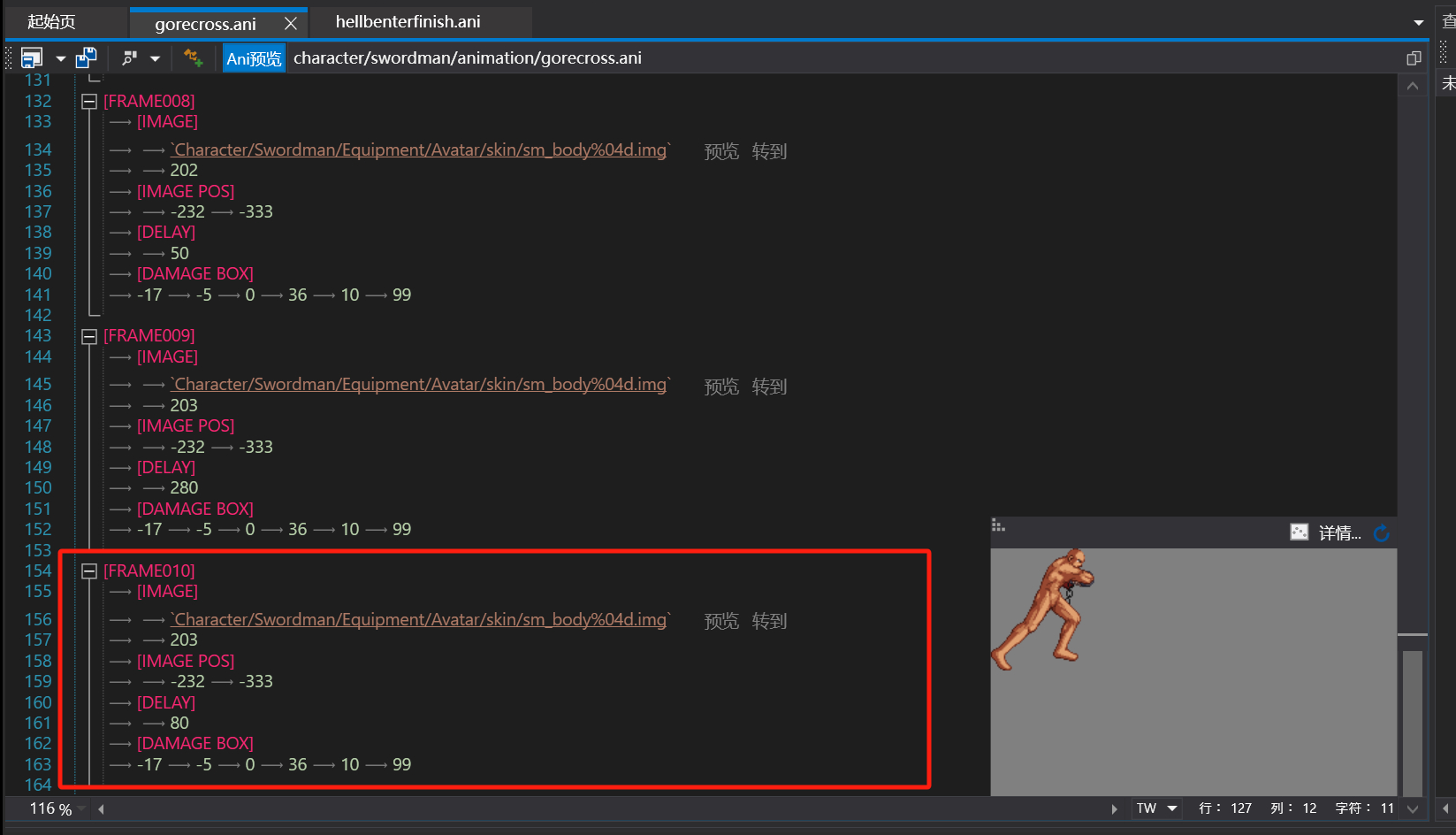Switch to the hellbenterfinish.ani tab
Screen dimensions: 1456x835
pos(408,22)
